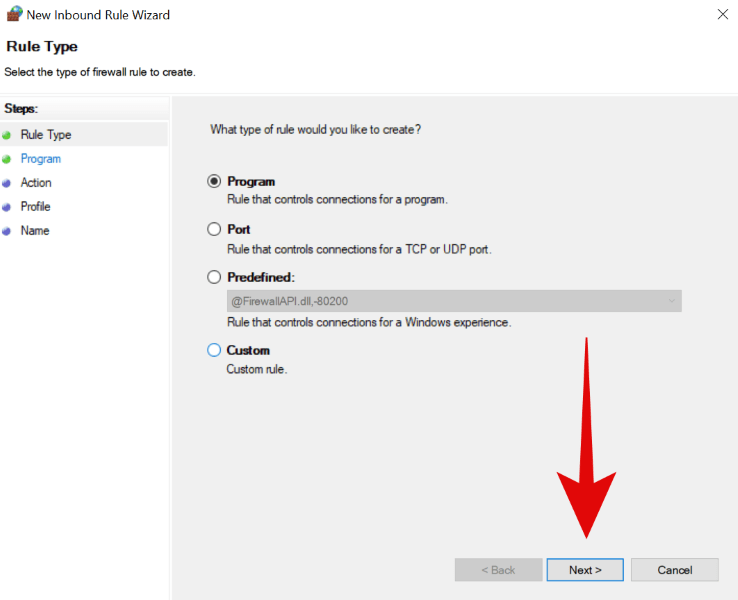Viewport: 738px width, 600px height.
Task: Select the Port radio button
Action: pyautogui.click(x=213, y=230)
